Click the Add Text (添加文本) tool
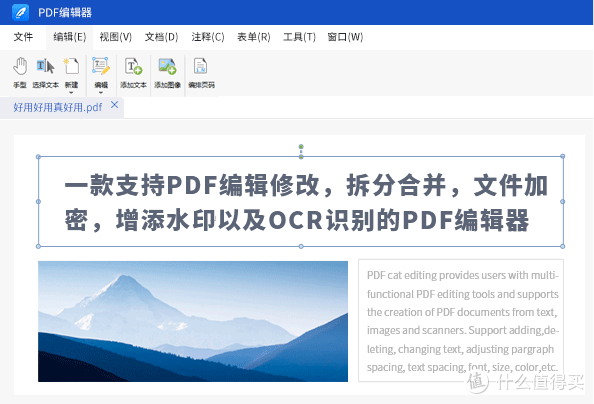This screenshot has width=594, height=404. [133, 73]
